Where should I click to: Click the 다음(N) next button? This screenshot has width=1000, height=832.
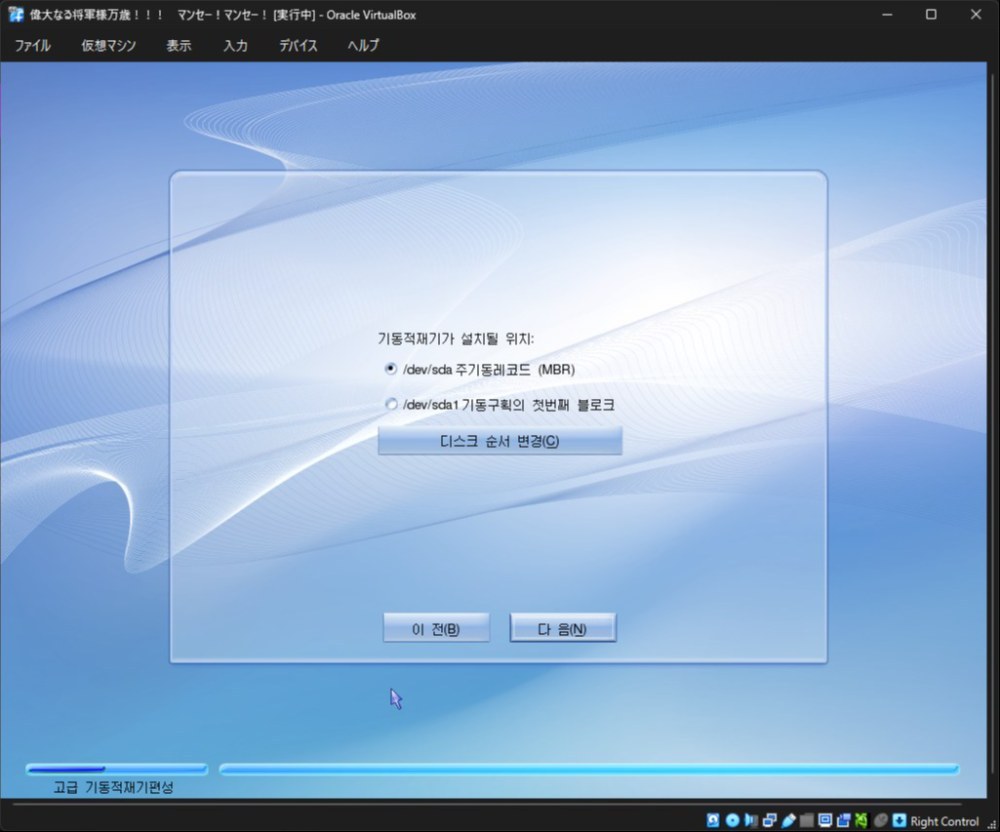[562, 628]
